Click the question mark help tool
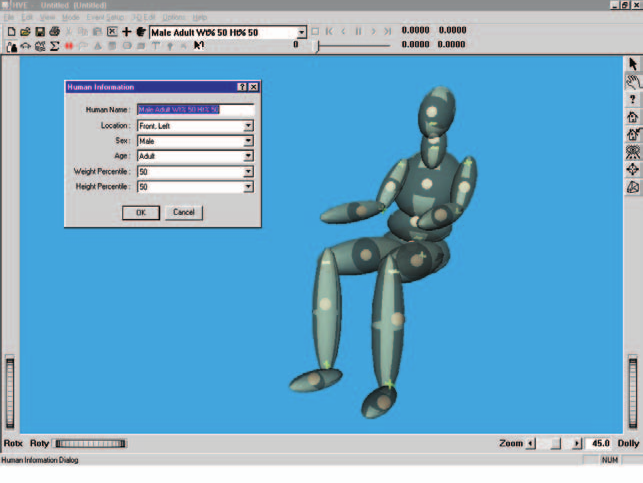 pyautogui.click(x=633, y=99)
